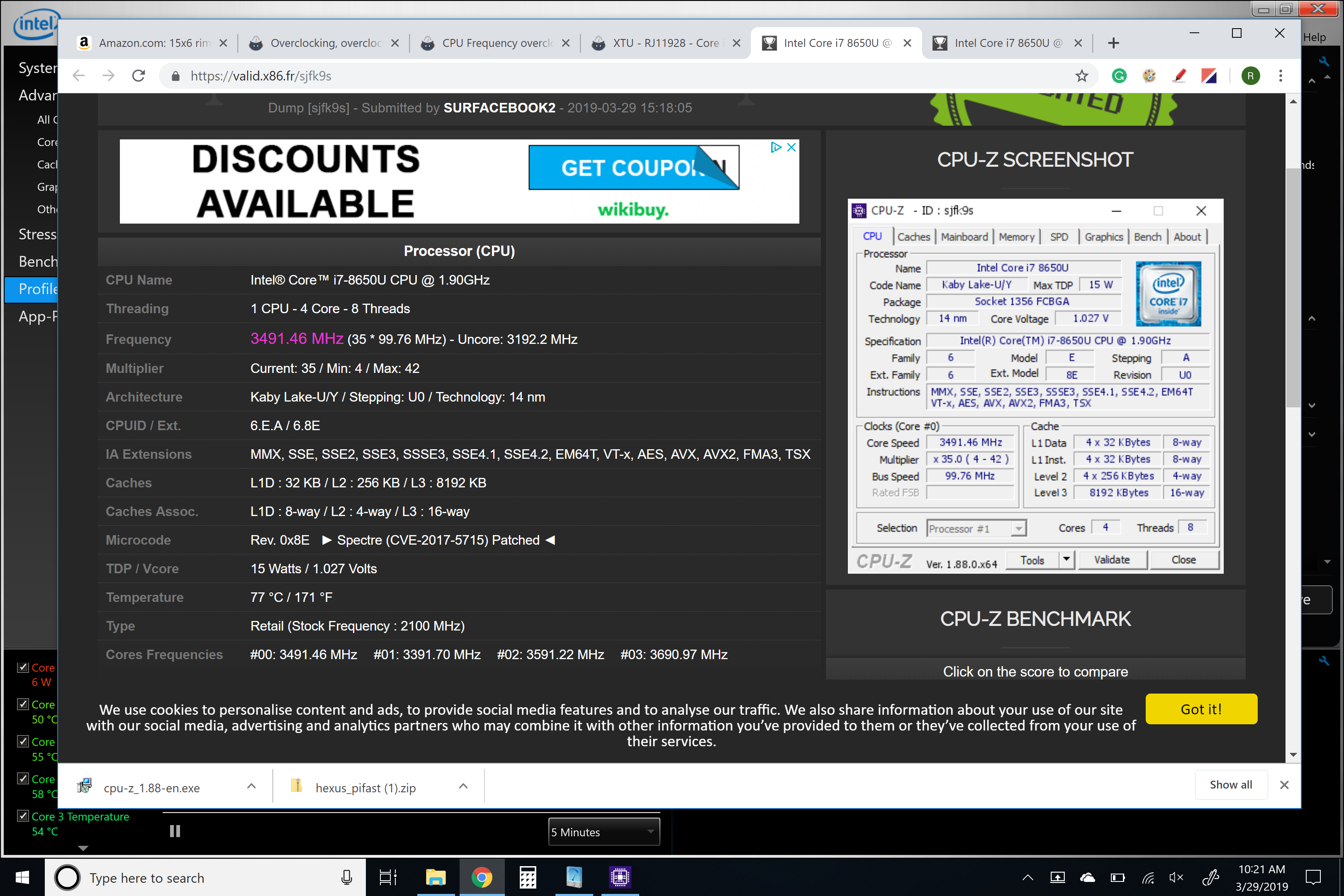
Task: Open the Action Center notification icon
Action: (1313, 877)
